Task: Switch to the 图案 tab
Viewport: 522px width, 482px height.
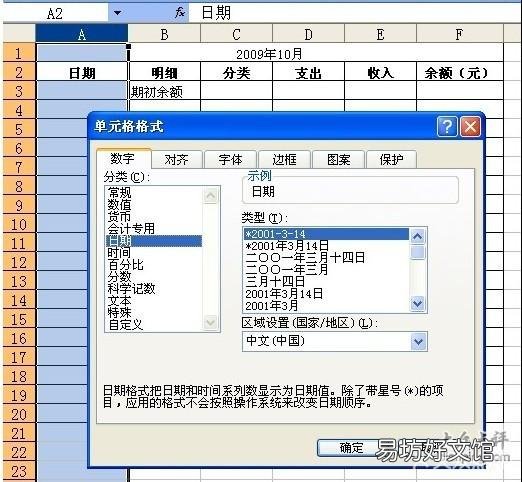Action: click(339, 160)
